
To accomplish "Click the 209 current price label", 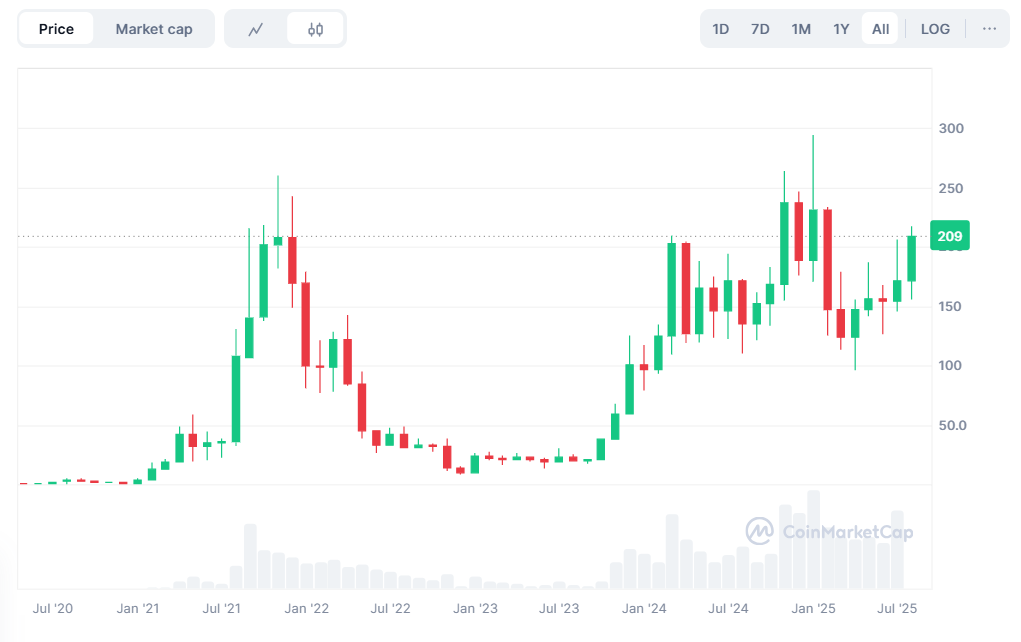I will pyautogui.click(x=948, y=237).
